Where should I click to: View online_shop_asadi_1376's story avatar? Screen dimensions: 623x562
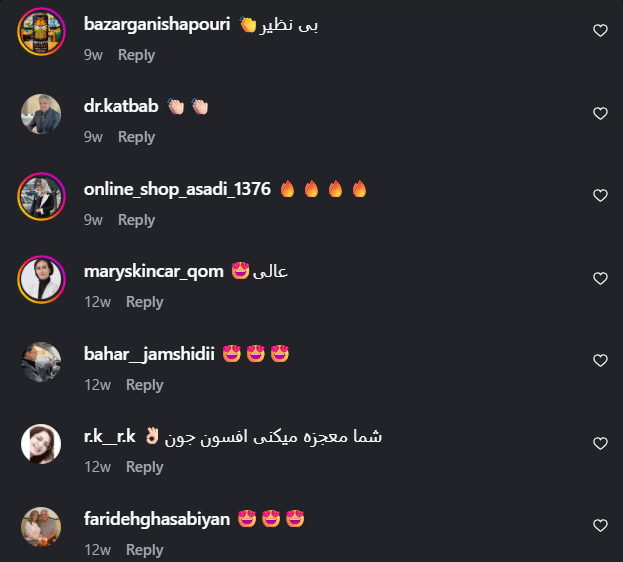click(41, 196)
